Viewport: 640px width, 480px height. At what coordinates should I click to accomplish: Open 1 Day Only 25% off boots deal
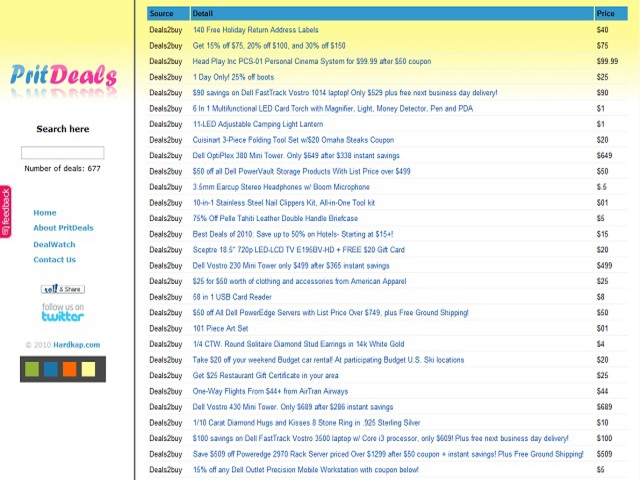coord(233,77)
